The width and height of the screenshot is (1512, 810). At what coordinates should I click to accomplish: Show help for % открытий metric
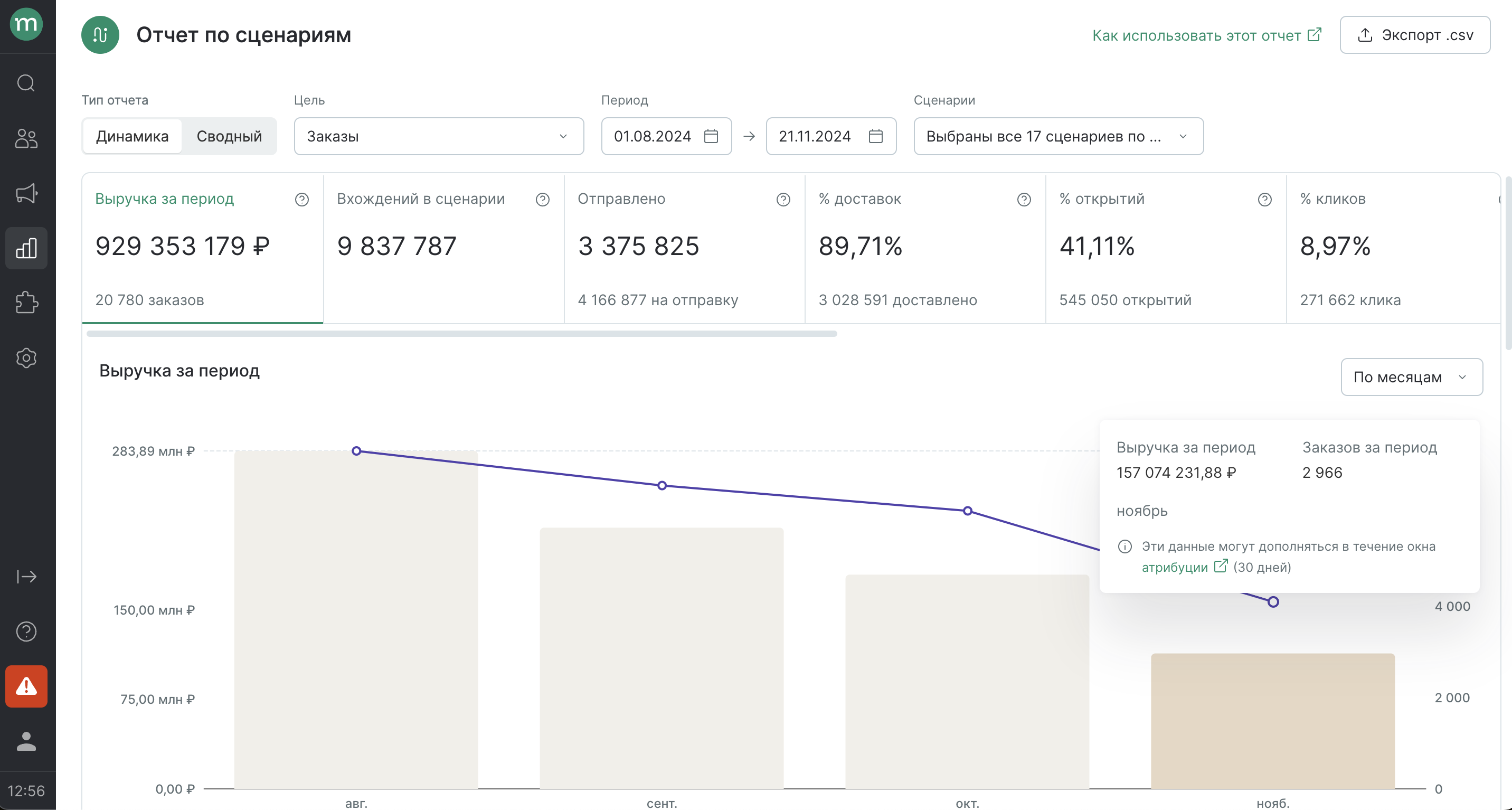click(1265, 200)
